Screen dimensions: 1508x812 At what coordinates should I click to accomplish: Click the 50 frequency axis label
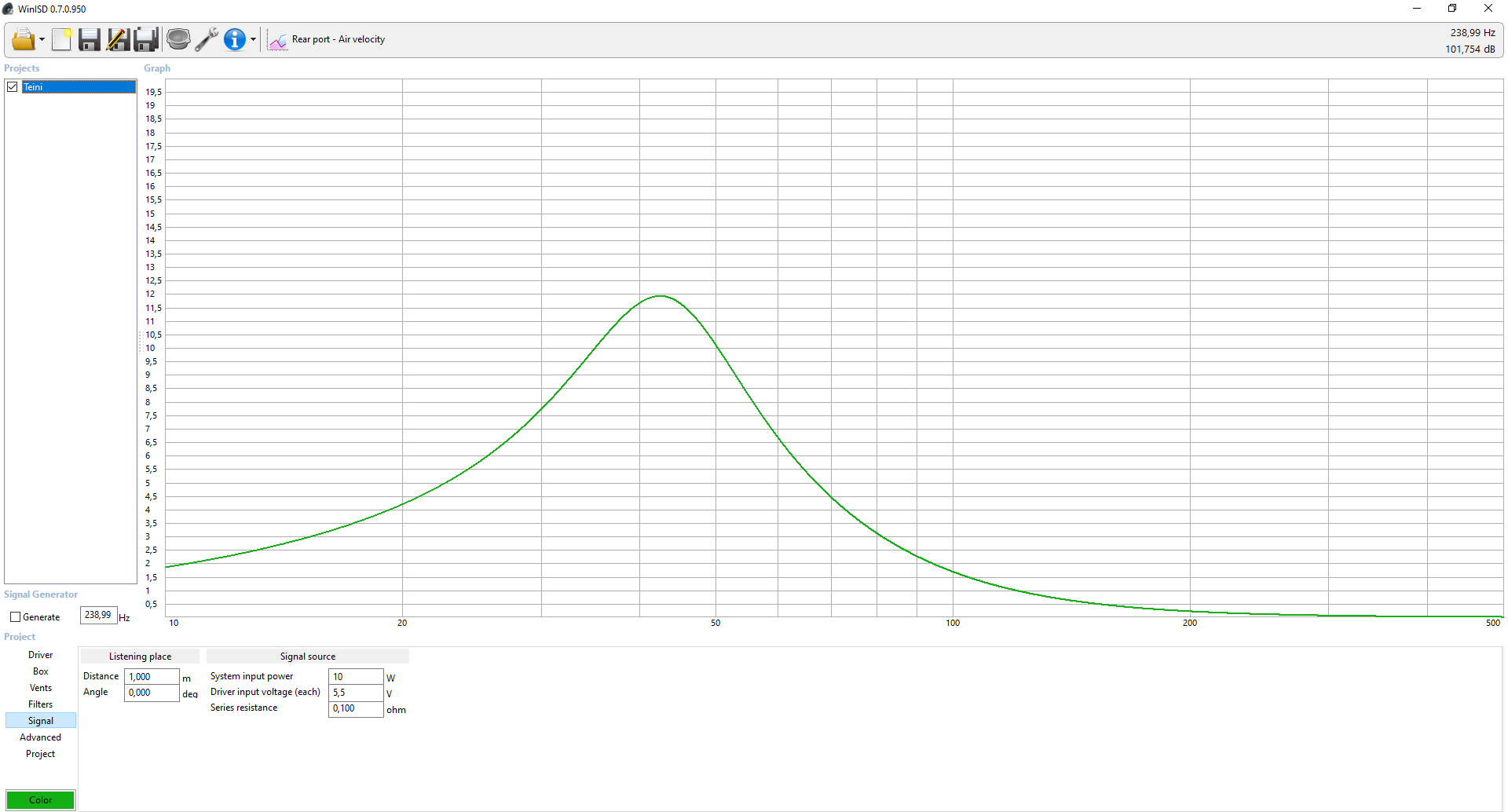pyautogui.click(x=716, y=623)
